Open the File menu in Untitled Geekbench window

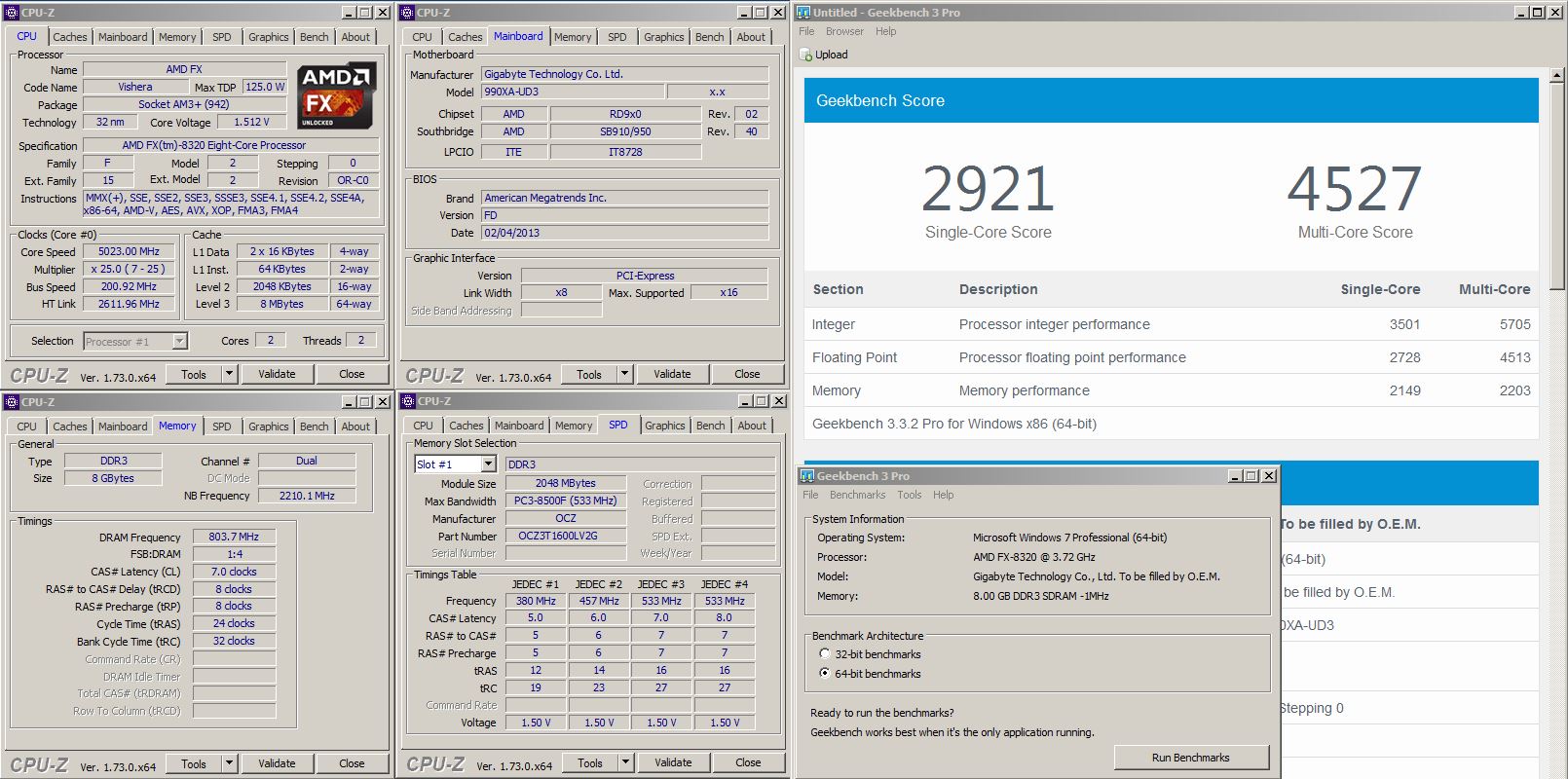pyautogui.click(x=806, y=31)
